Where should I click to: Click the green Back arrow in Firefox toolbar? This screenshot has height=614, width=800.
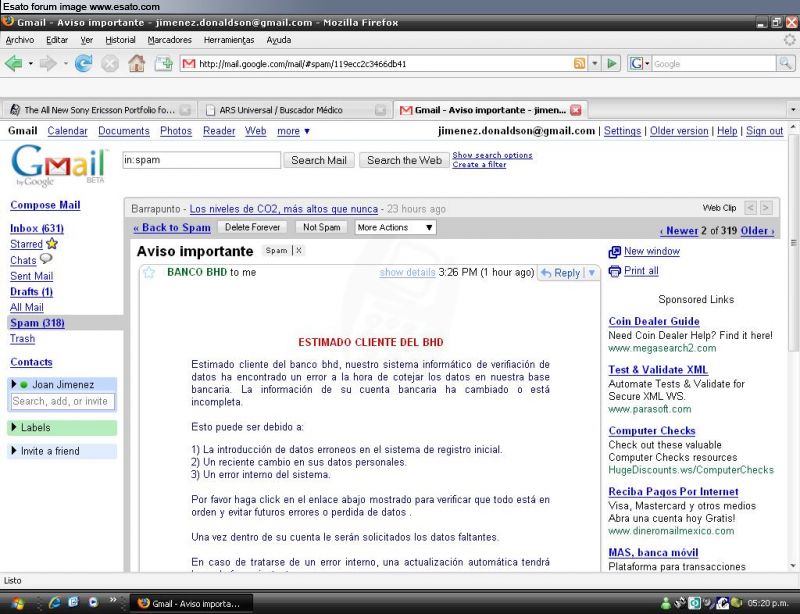[14, 64]
